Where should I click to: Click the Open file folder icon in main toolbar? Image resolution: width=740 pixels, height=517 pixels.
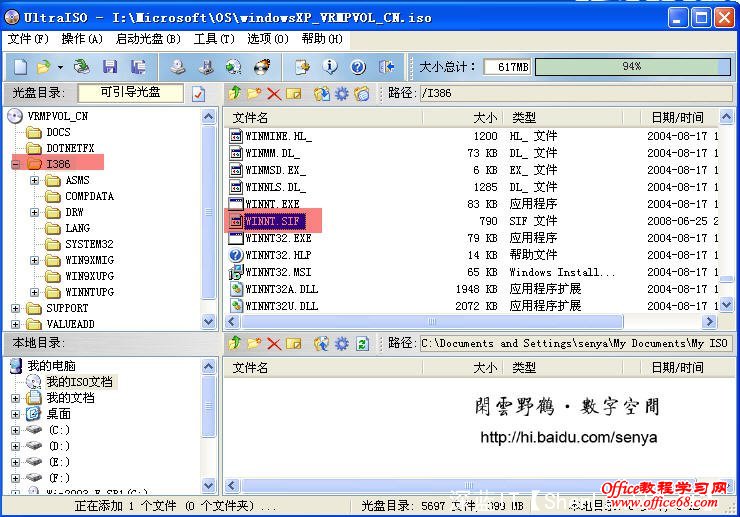tap(43, 68)
